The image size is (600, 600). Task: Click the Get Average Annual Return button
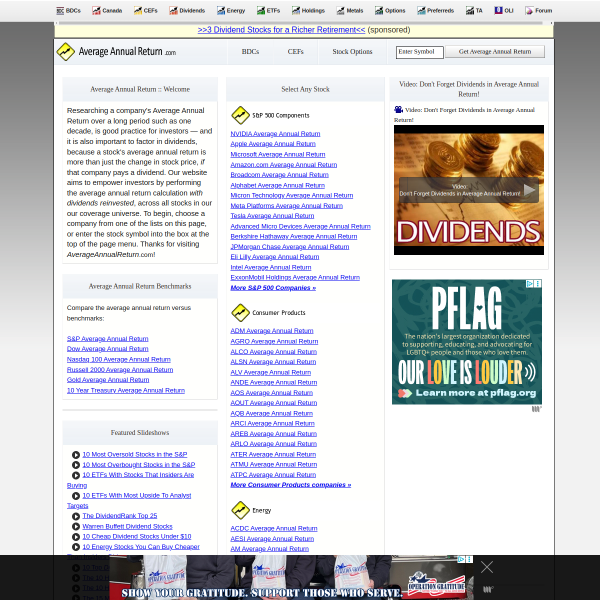tap(495, 52)
